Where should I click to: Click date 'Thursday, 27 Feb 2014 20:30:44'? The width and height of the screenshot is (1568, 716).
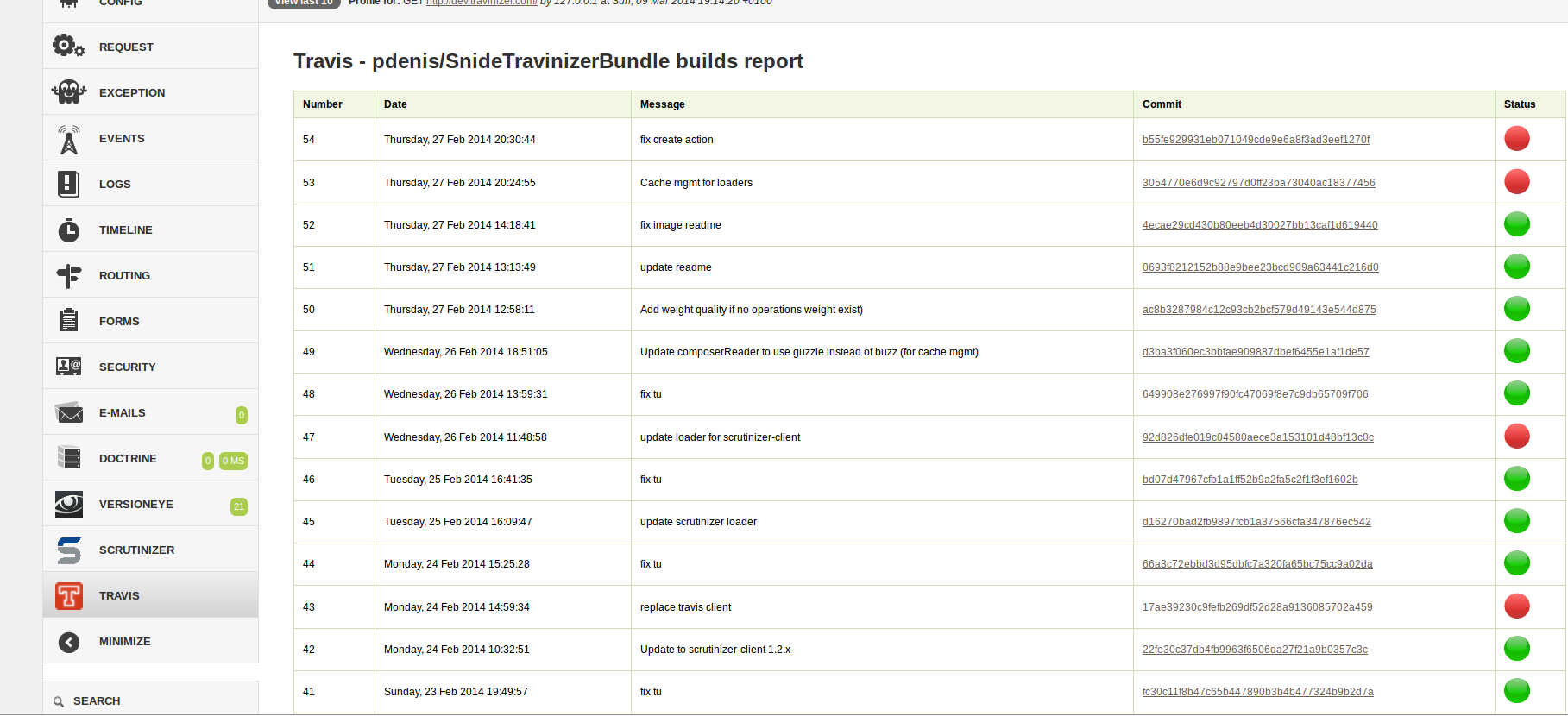459,140
